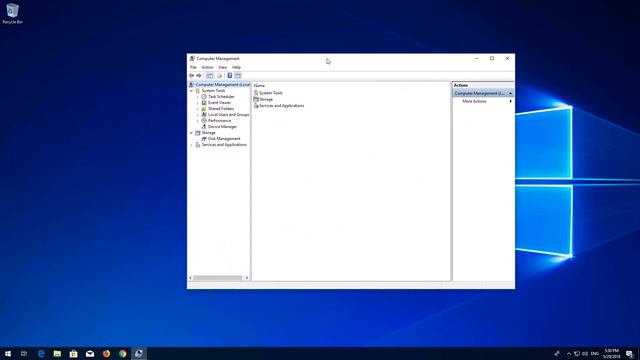640x360 pixels.
Task: Click tree scrollbar left arrow
Action: coord(190,278)
